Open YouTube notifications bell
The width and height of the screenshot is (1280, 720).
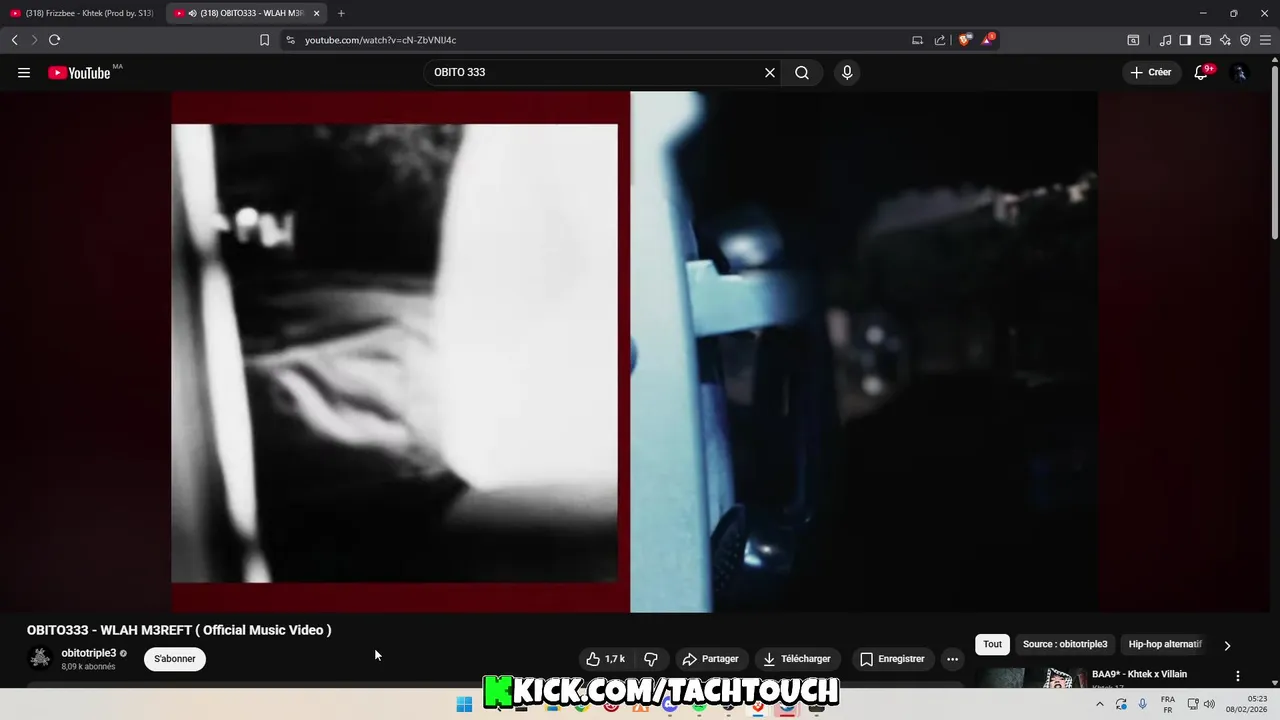(1202, 73)
